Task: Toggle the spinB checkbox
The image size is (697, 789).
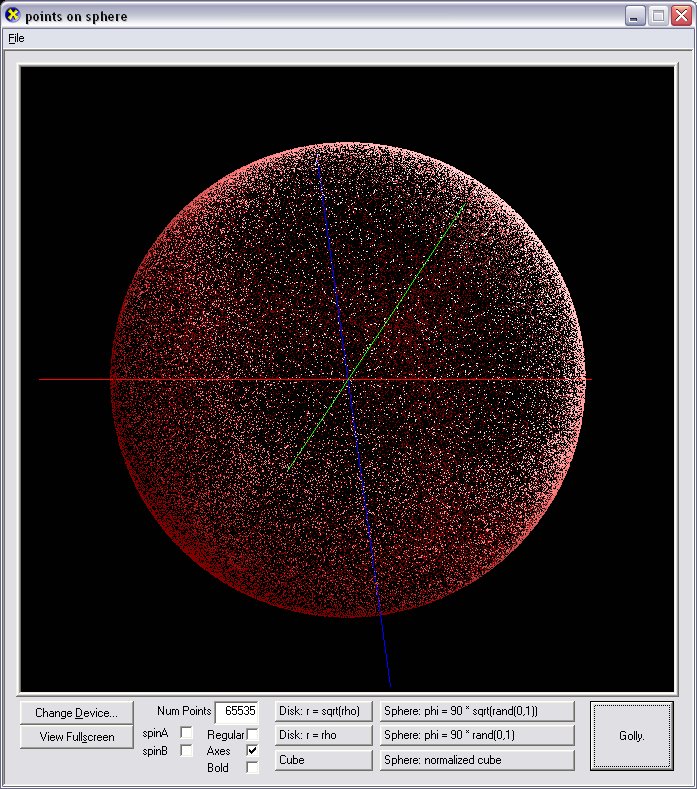Action: 186,751
